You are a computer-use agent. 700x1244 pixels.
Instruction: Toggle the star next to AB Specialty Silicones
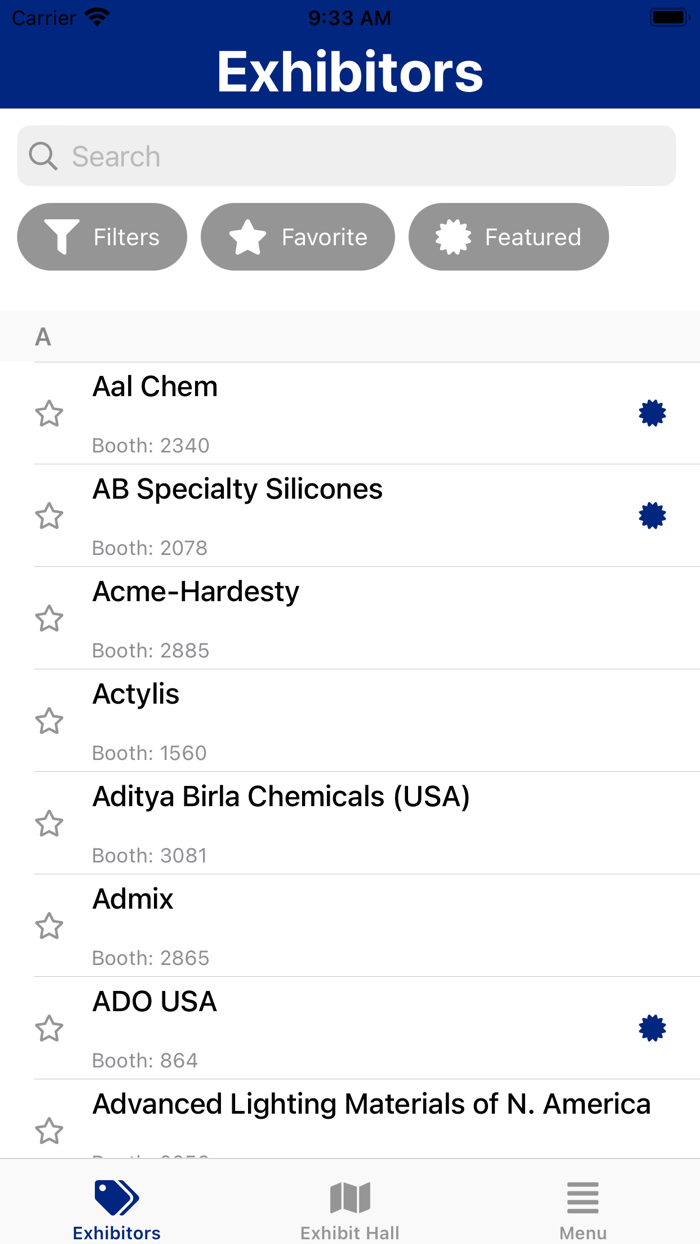pyautogui.click(x=49, y=516)
